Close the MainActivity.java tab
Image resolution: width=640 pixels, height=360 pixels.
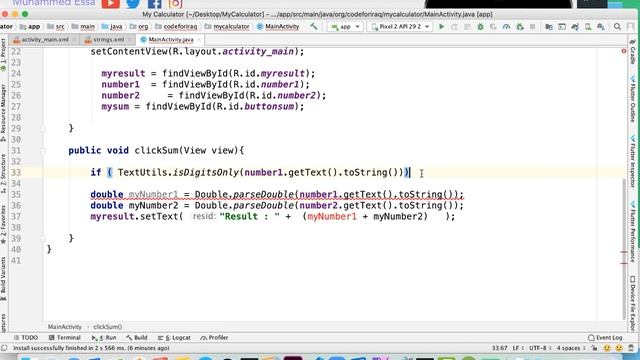[x=199, y=40]
